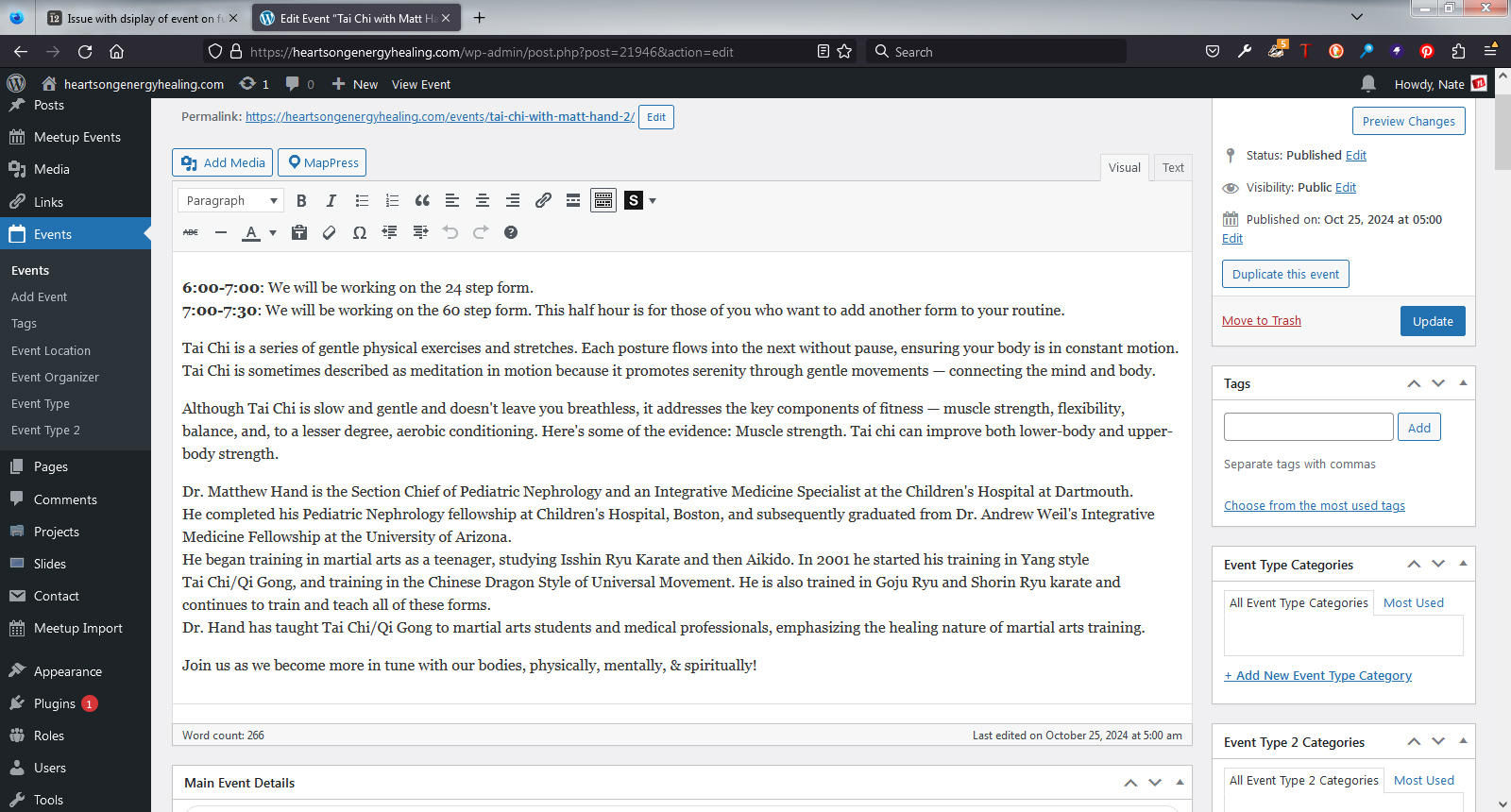Click the Undo arrow in editor toolbar
Image resolution: width=1511 pixels, height=812 pixels.
[x=450, y=232]
